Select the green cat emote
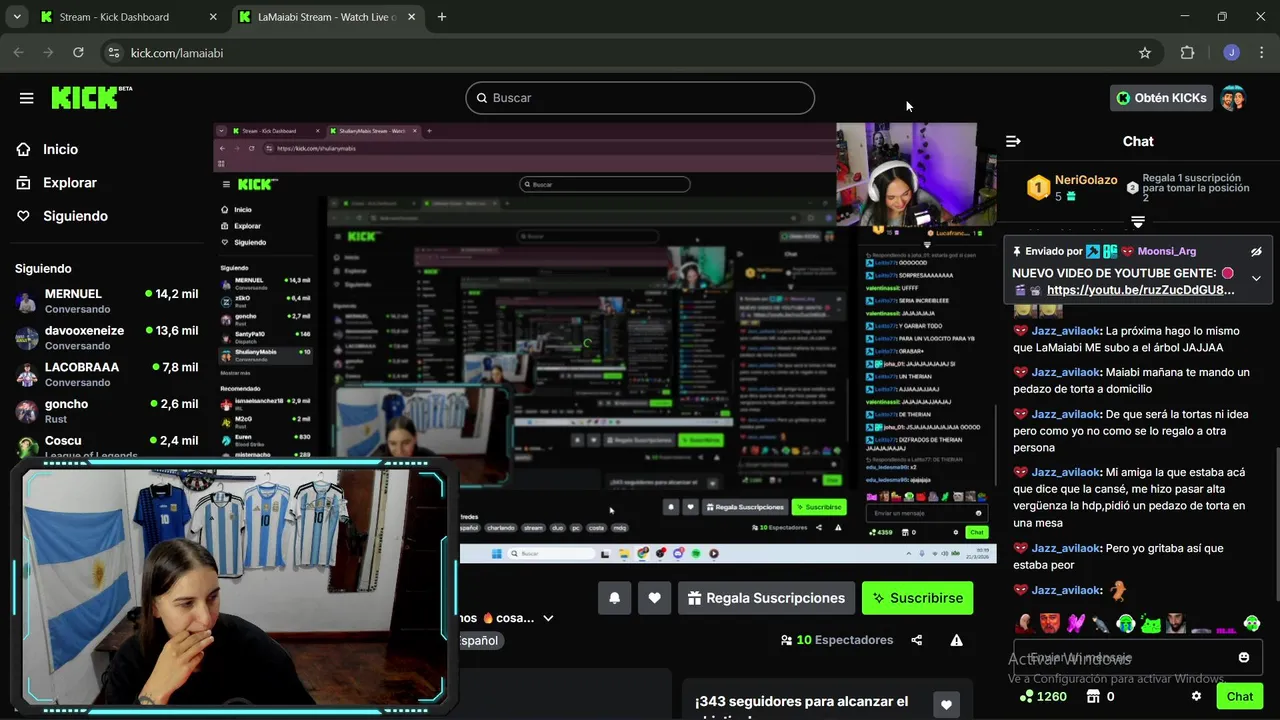 [1151, 623]
